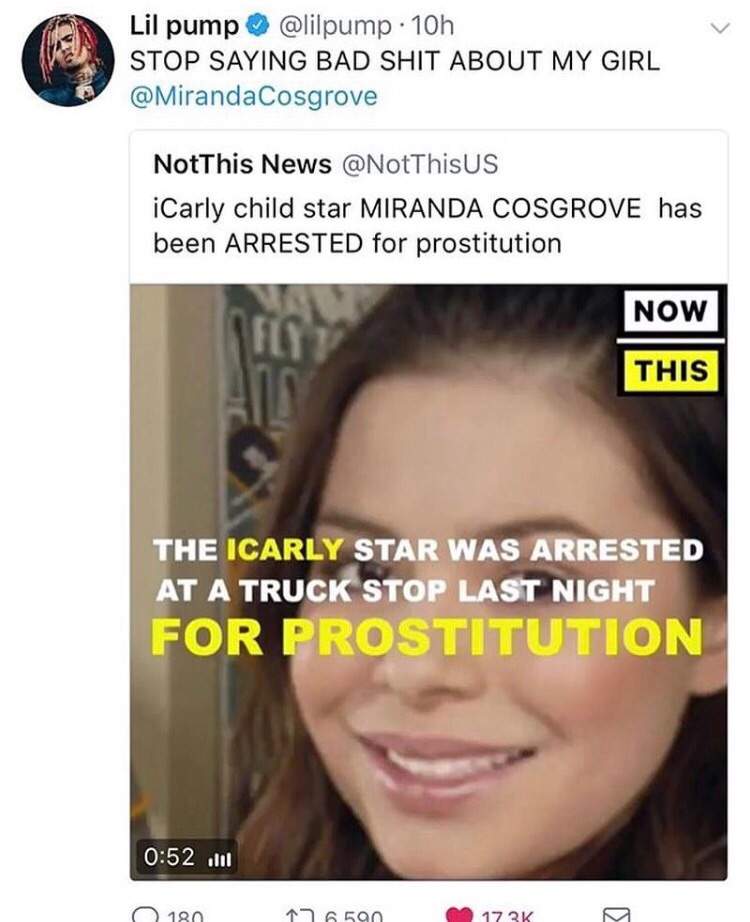Expand the tweet options chevron
Screen dimensions: 750x922
[720, 28]
